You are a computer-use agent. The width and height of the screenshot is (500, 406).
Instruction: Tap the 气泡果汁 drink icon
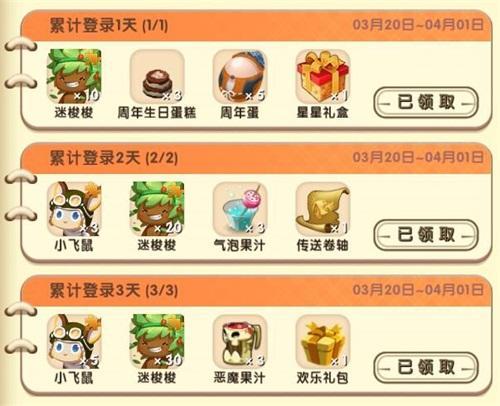click(240, 209)
